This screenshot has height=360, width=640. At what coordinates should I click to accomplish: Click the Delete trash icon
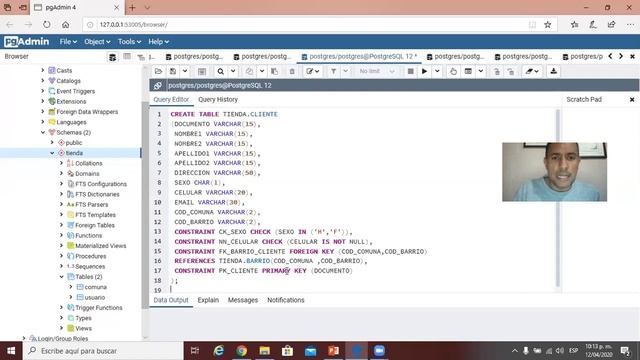pos(292,71)
